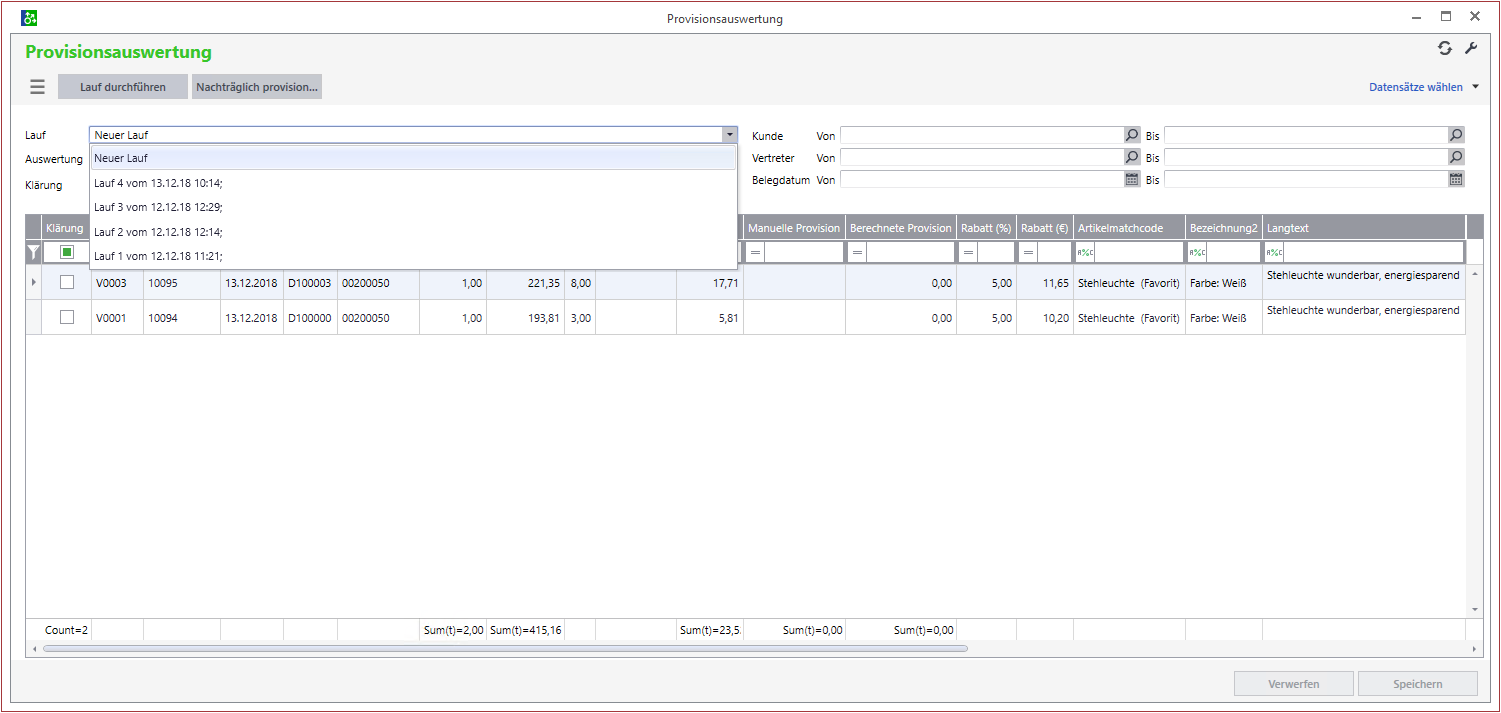
Task: Open the hamburger menu icon
Action: 37,87
